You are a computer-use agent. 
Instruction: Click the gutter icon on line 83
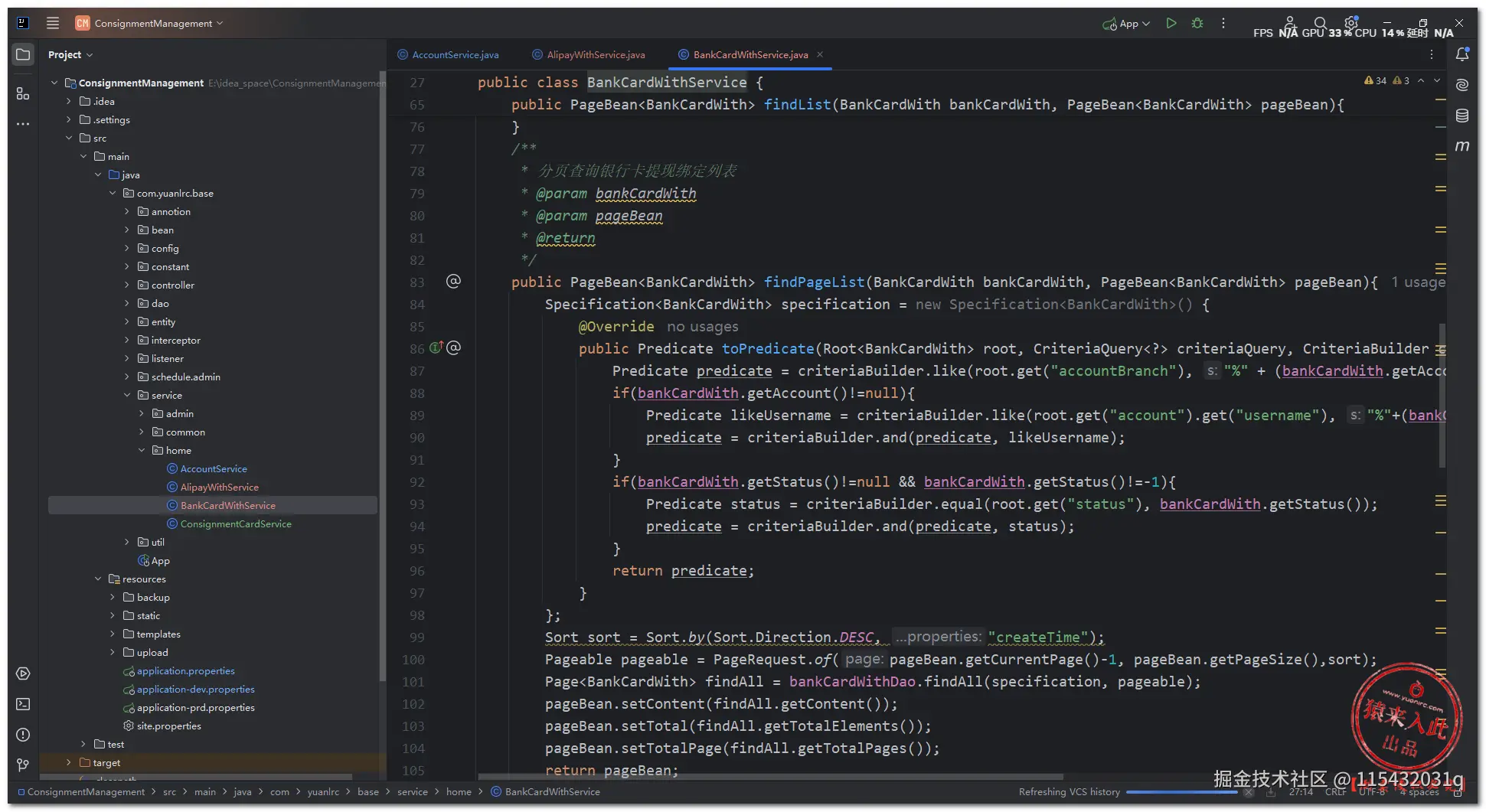tap(453, 282)
